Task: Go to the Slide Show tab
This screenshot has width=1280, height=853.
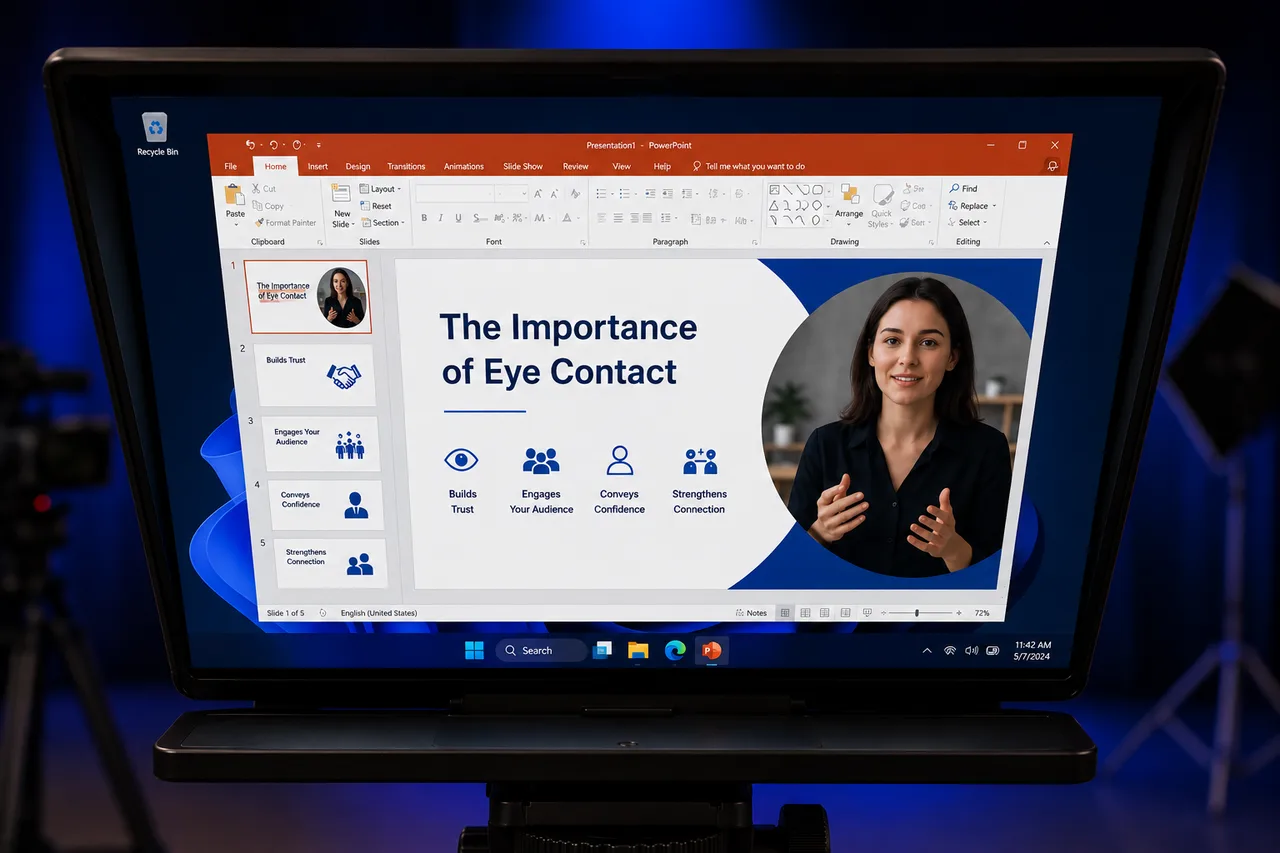Action: tap(523, 167)
